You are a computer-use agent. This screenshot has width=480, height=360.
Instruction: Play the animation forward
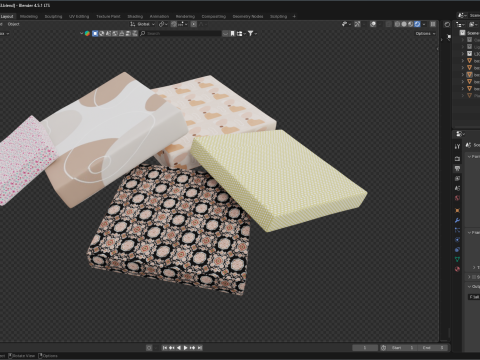click(x=186, y=348)
